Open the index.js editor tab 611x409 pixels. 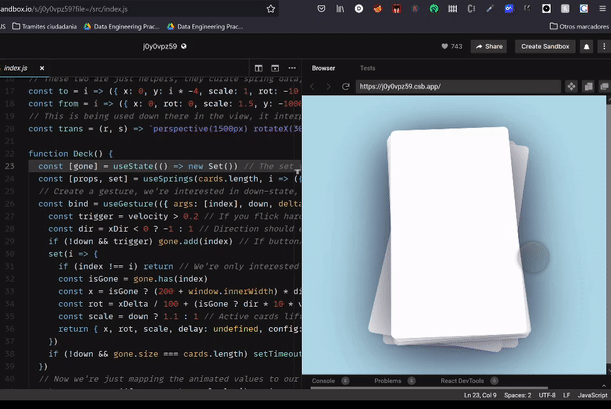[x=16, y=68]
